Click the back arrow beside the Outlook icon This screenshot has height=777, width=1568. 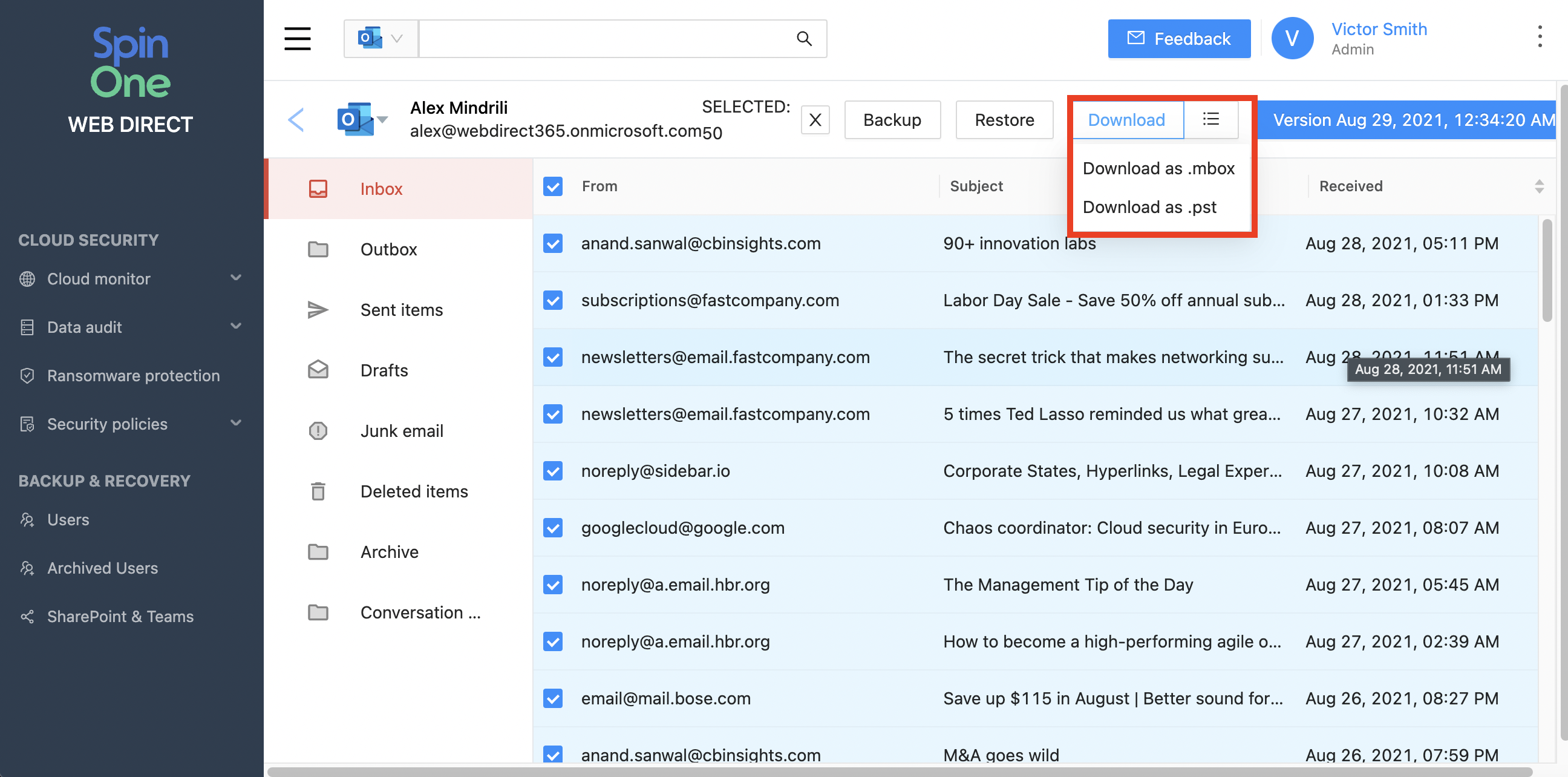296,119
